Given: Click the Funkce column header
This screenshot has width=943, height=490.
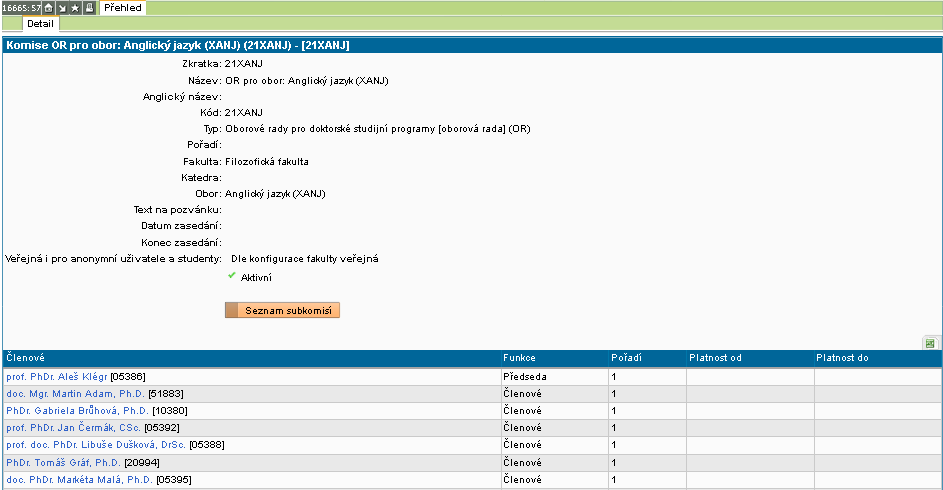Looking at the screenshot, I should click(519, 357).
